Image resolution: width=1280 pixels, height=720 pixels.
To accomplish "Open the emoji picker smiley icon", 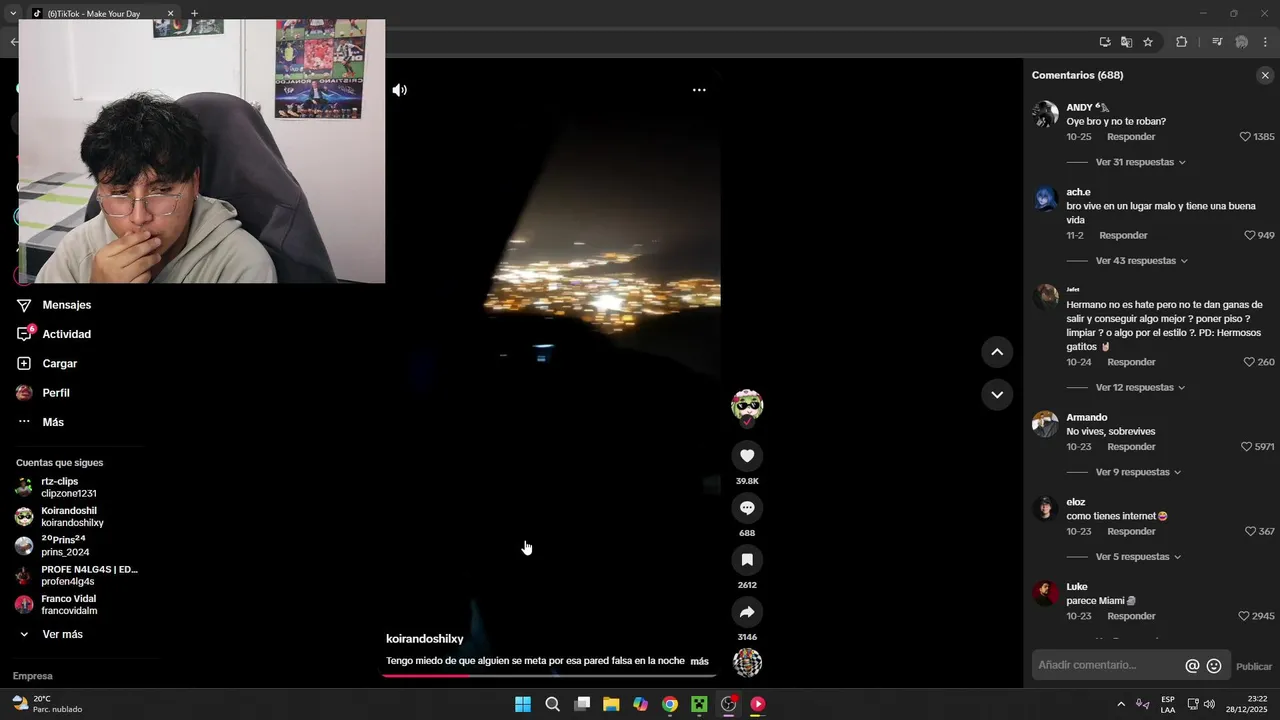I will [1214, 666].
